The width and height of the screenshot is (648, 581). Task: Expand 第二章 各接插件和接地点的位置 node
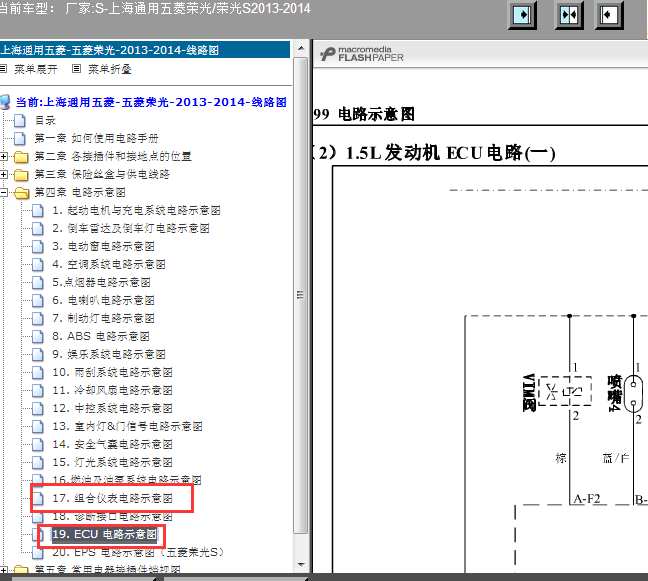(3, 156)
